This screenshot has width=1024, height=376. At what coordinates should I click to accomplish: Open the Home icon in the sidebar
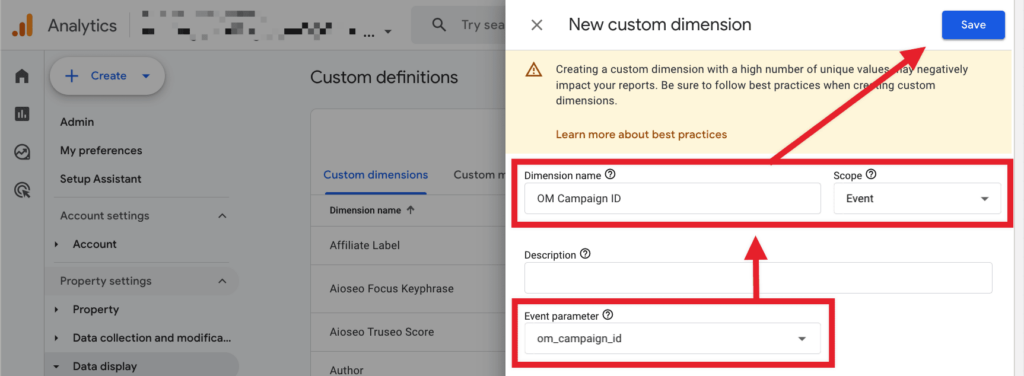(22, 76)
